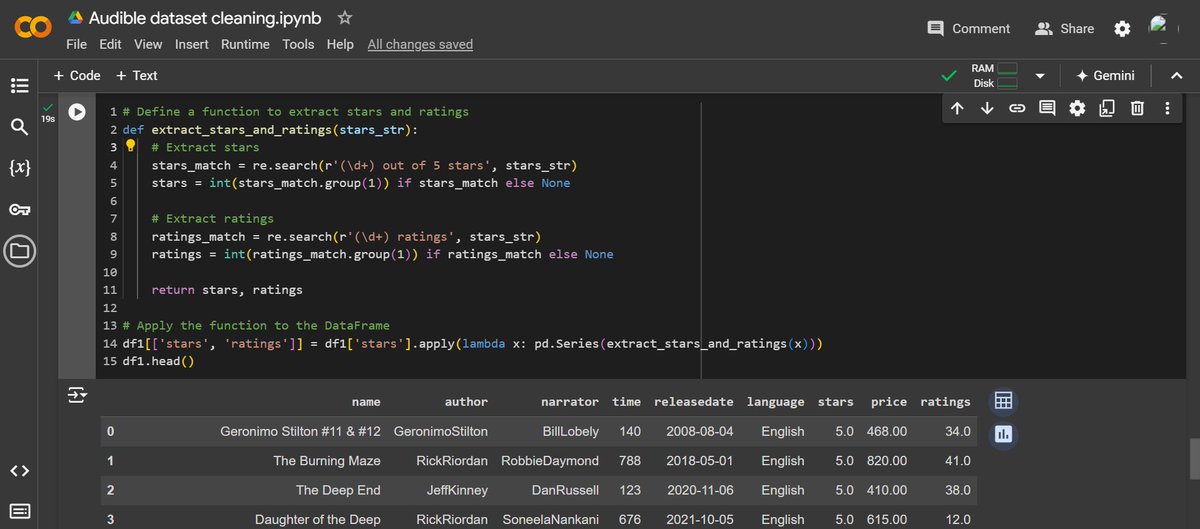Image resolution: width=1200 pixels, height=529 pixels.
Task: Star the Audible dataset cleaning notebook
Action: click(345, 18)
